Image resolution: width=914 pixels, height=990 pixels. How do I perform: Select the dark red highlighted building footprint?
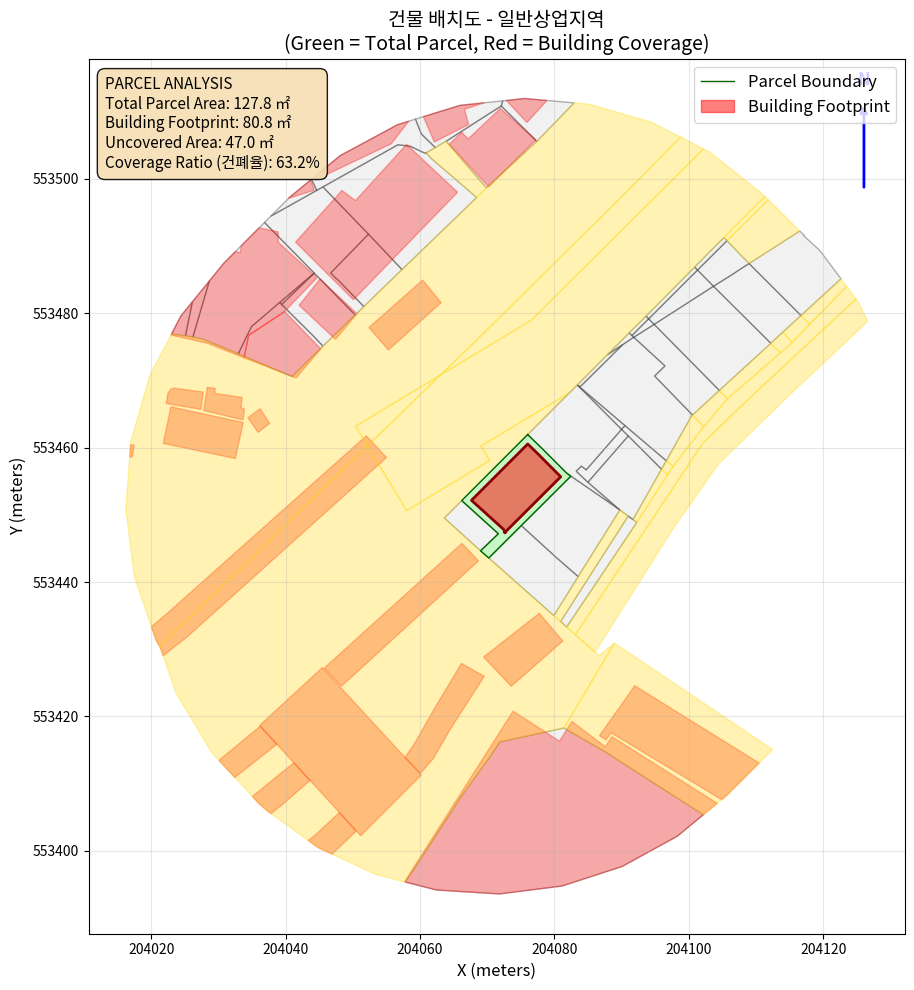(x=516, y=488)
